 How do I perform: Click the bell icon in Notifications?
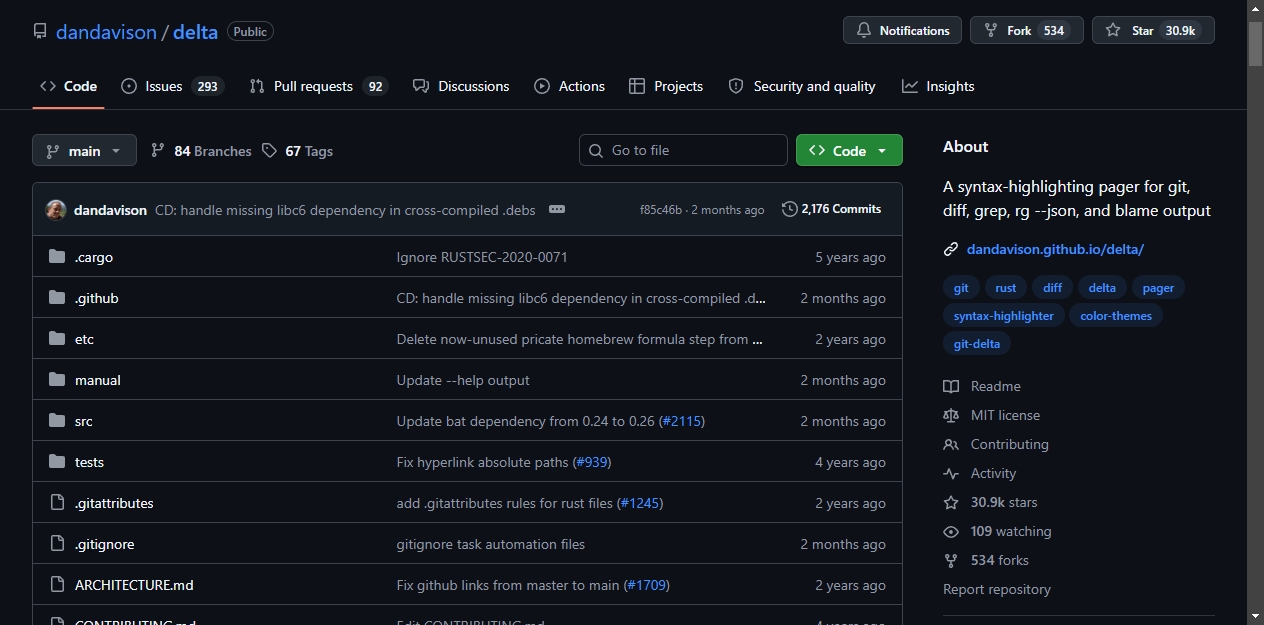[864, 31]
